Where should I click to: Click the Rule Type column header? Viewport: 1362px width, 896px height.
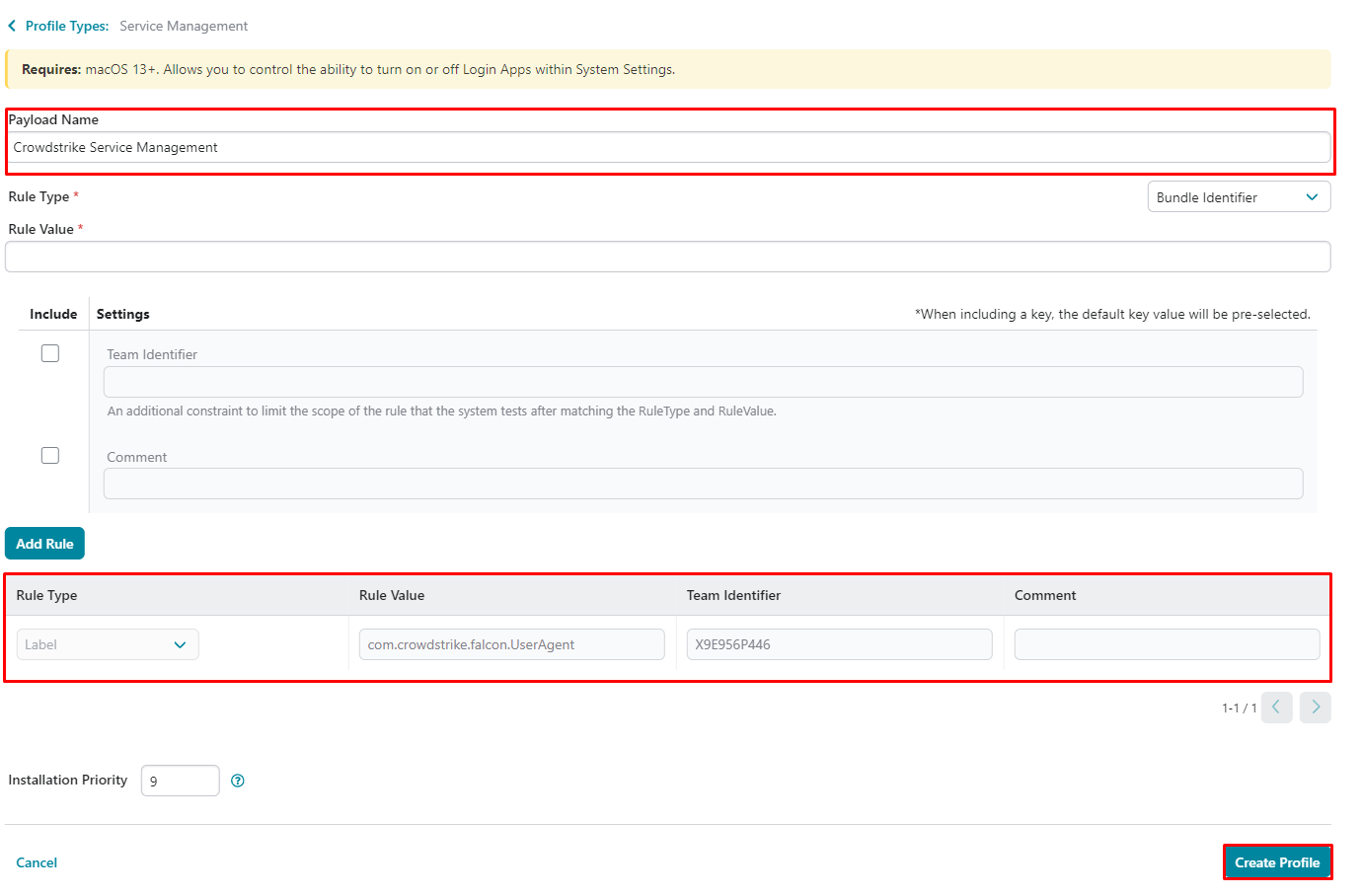point(46,595)
